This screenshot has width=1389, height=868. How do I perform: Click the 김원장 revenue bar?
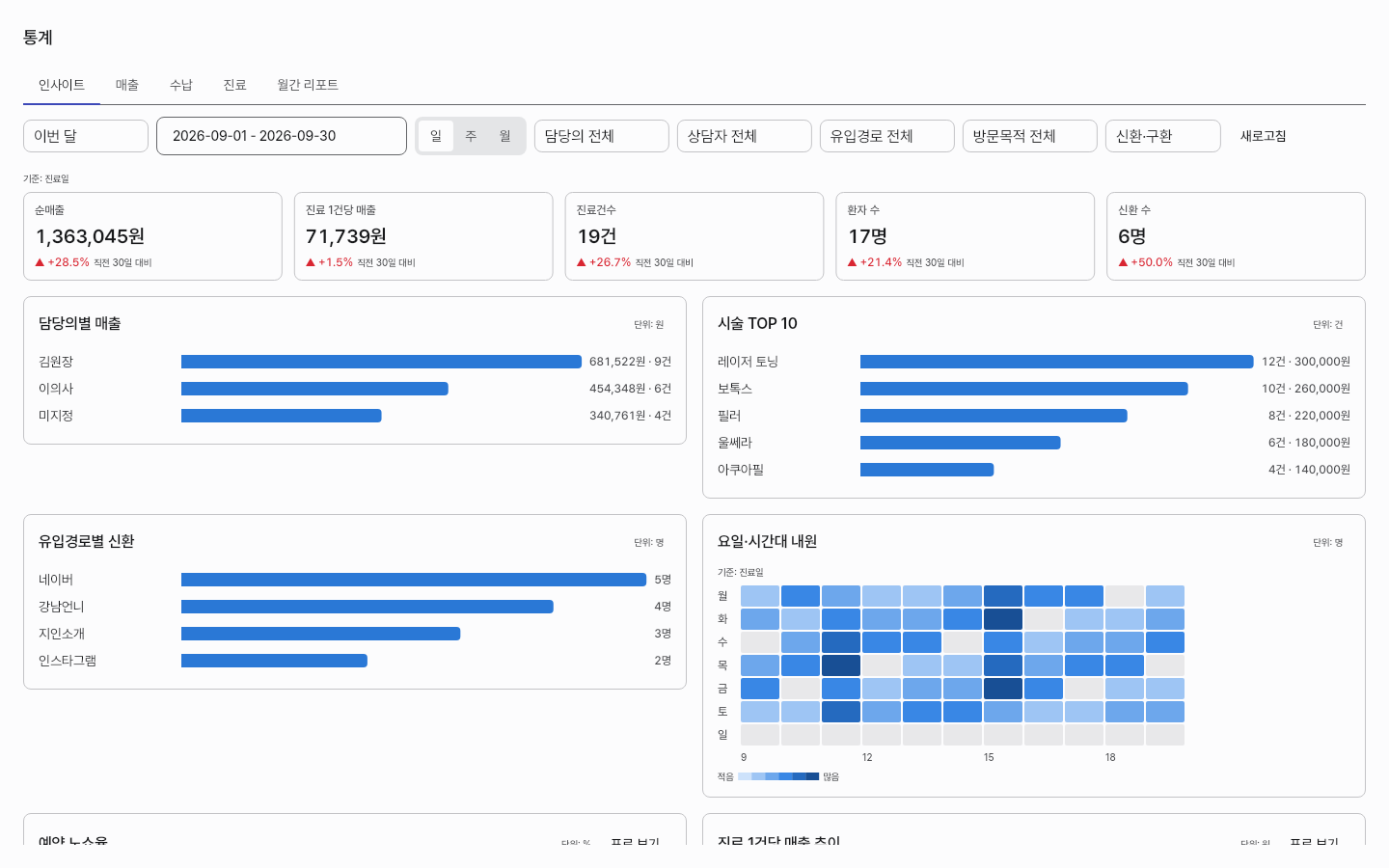point(382,362)
